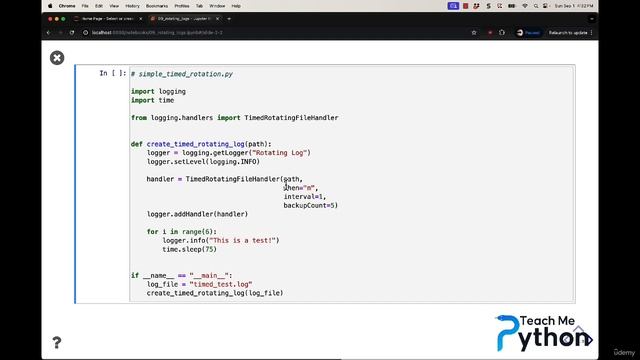Open slideshow help question mark
Viewport: 640px width, 360px height.
coord(57,342)
